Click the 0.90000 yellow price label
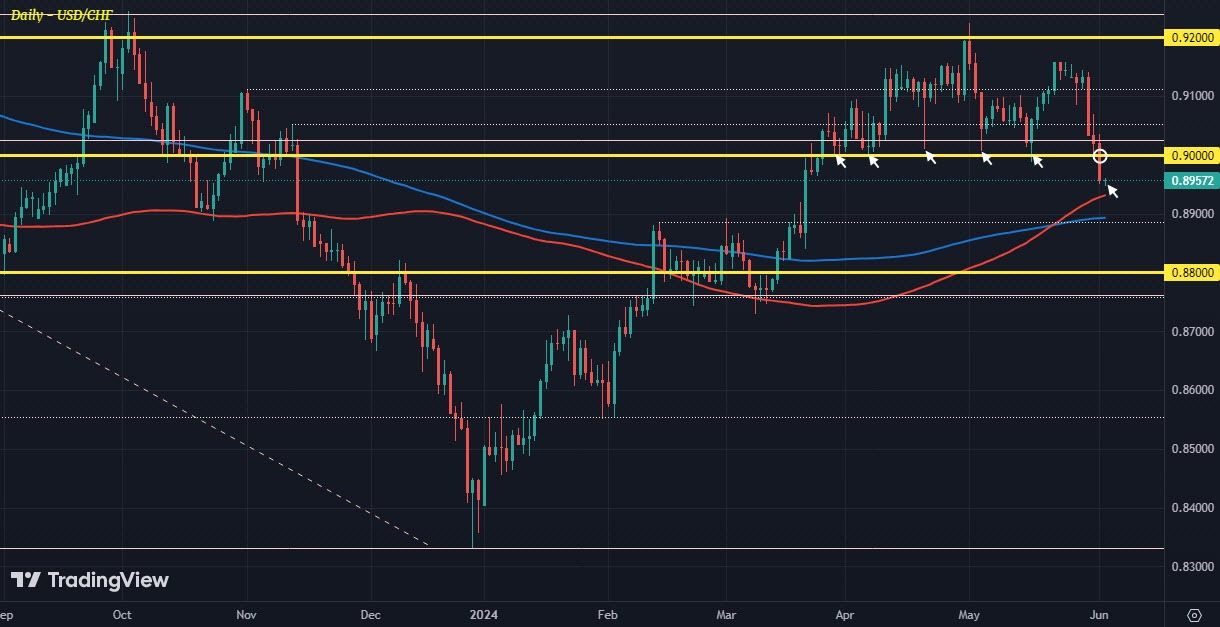The image size is (1220, 627). 1190,155
